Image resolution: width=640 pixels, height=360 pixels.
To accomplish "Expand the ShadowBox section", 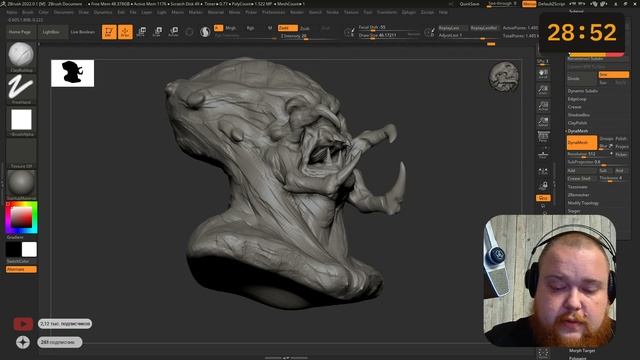I will click(578, 115).
